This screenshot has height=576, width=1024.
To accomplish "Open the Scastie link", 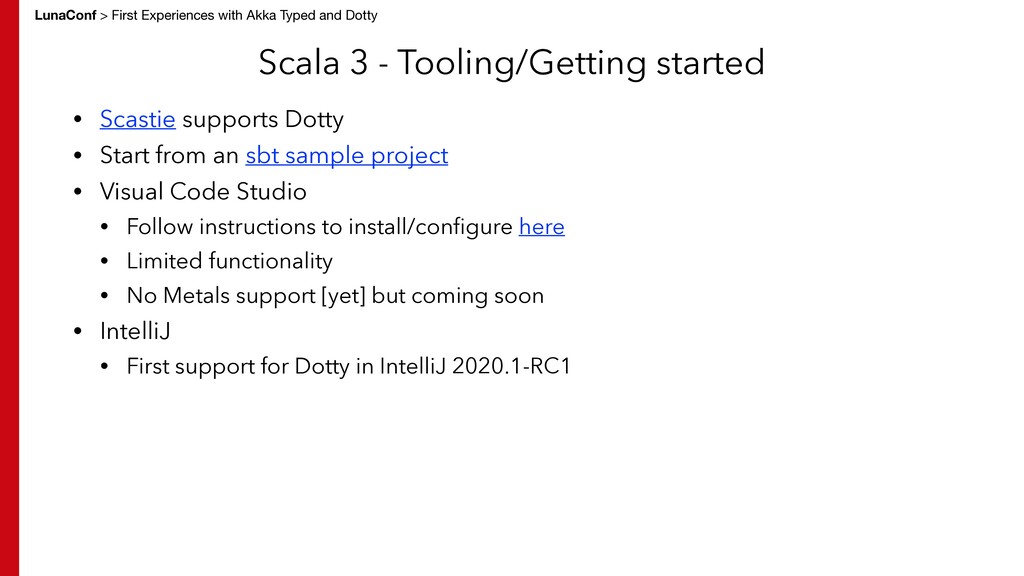I will [x=138, y=120].
